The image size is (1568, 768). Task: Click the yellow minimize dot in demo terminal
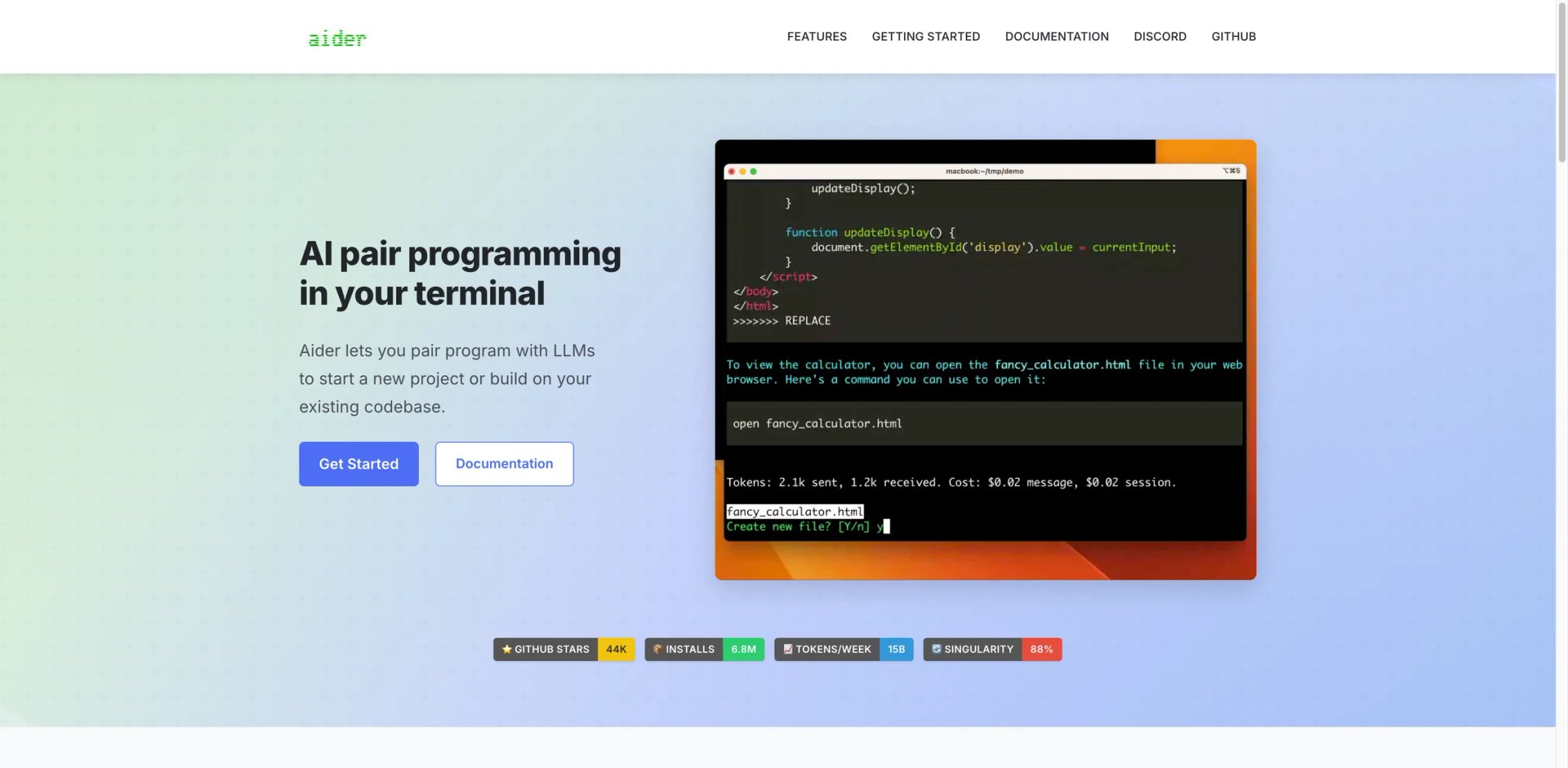click(x=742, y=172)
